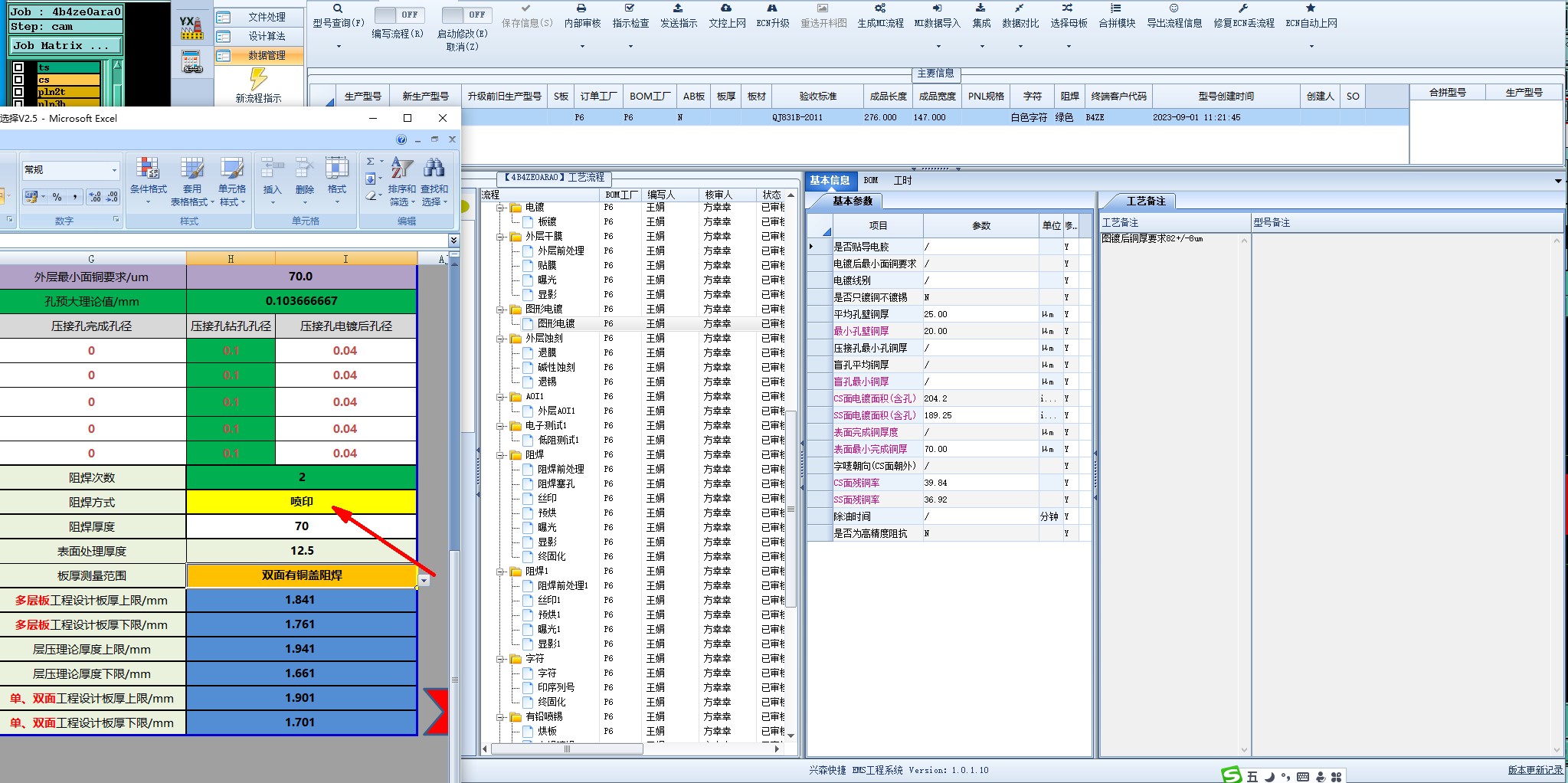
Task: Collapse the 阻焊 tree folder
Action: [x=500, y=455]
